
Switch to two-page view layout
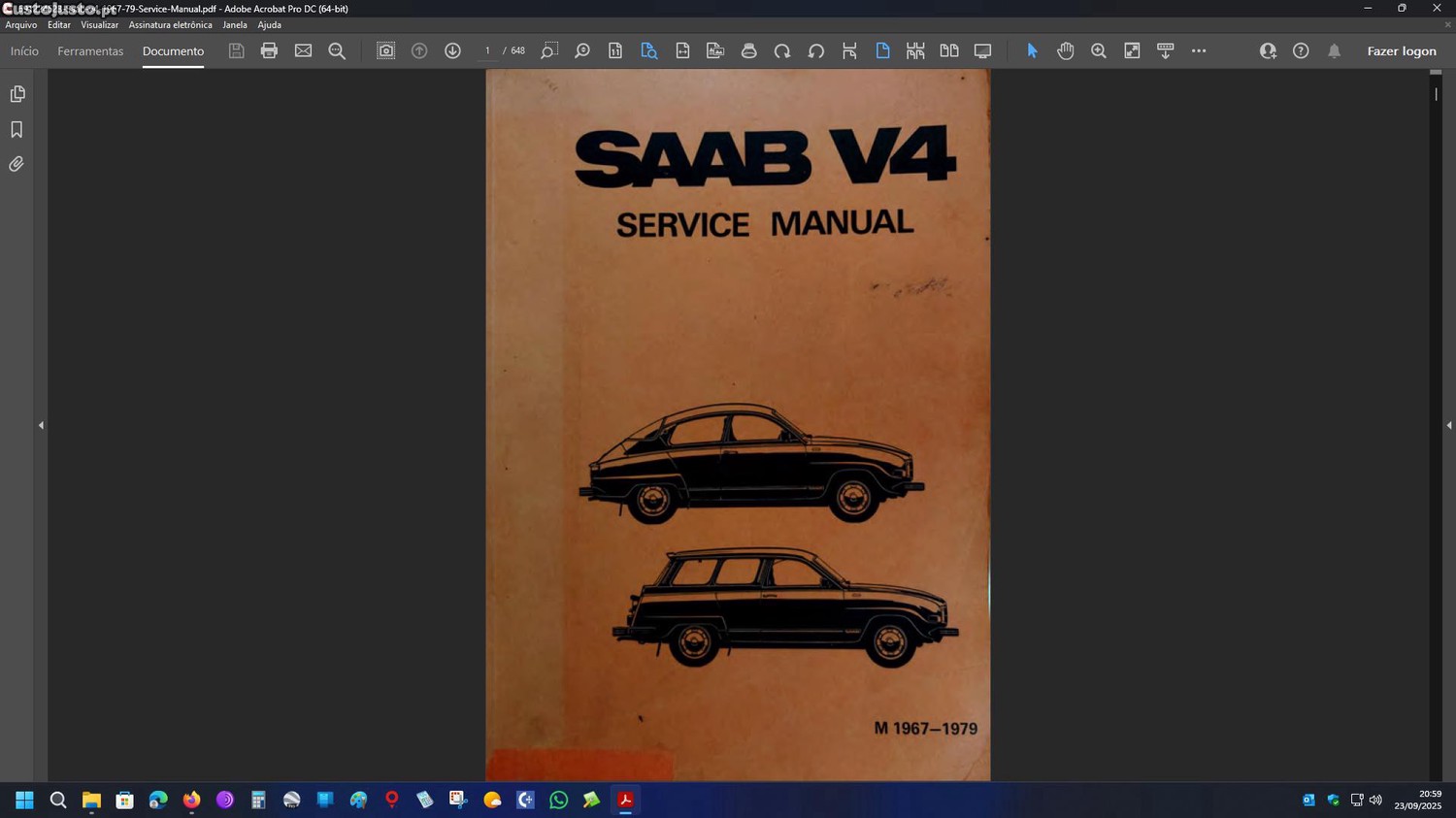click(x=948, y=50)
